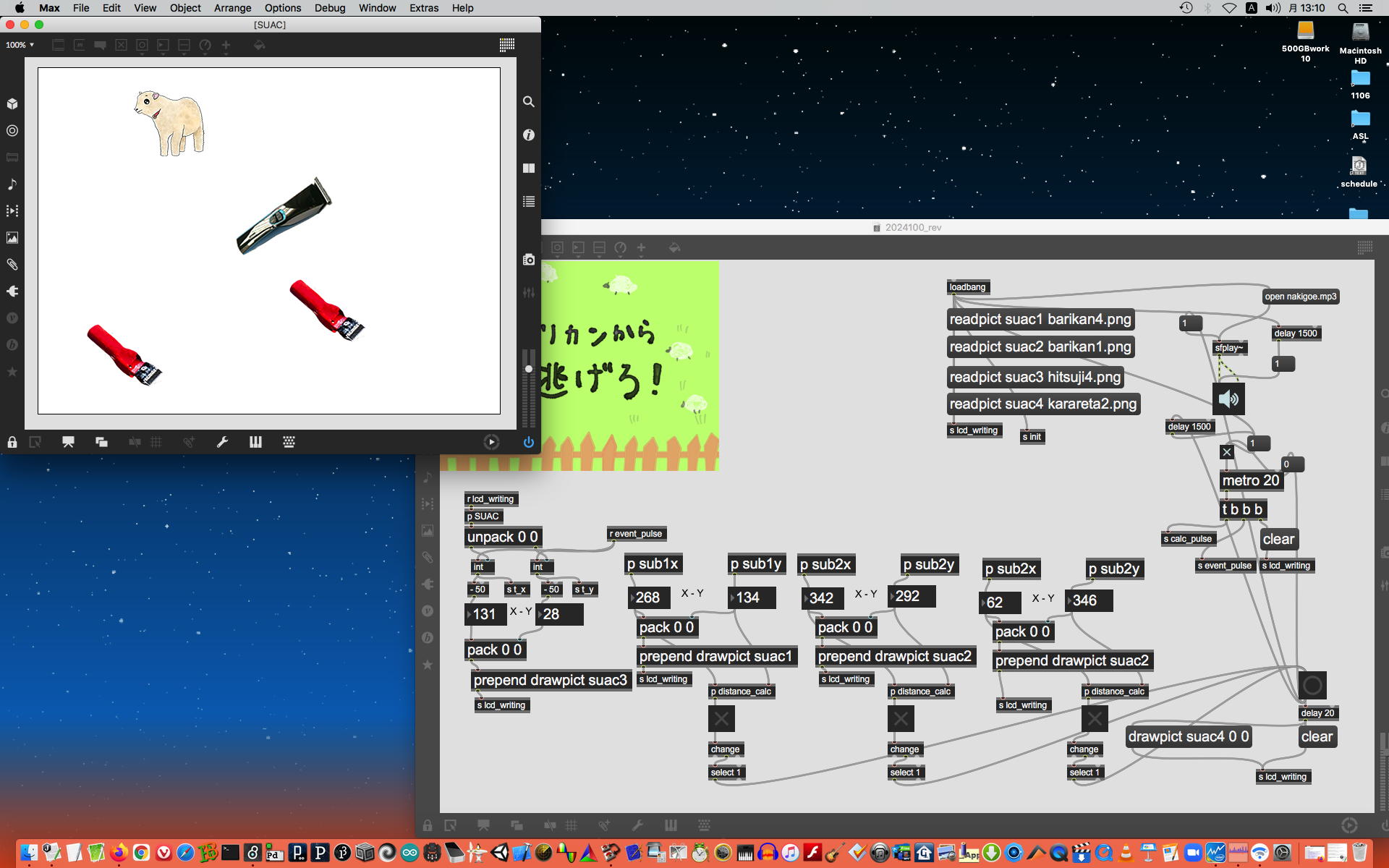Open the snapshots camera icon
This screenshot has height=868, width=1389.
529,260
